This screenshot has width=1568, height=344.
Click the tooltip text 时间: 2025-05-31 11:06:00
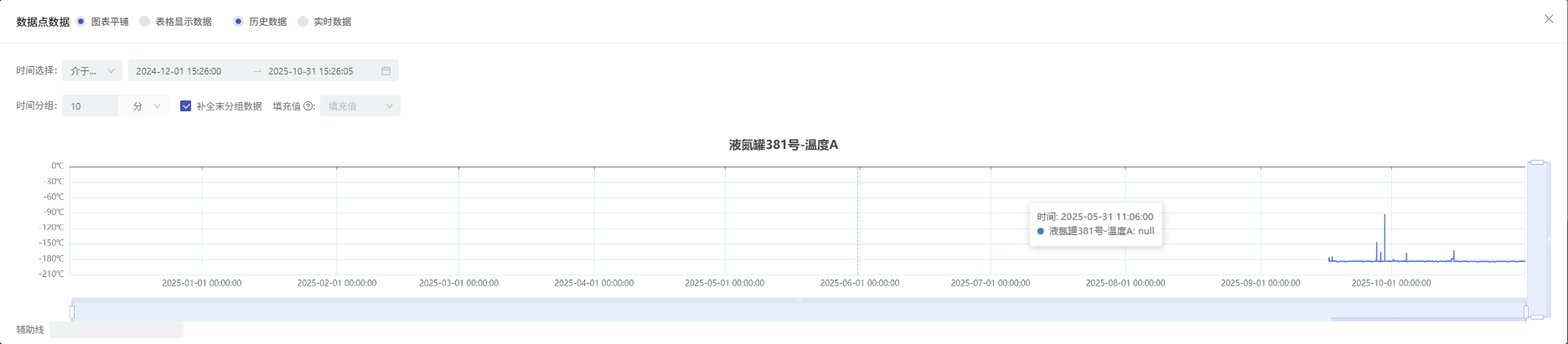pyautogui.click(x=1094, y=217)
